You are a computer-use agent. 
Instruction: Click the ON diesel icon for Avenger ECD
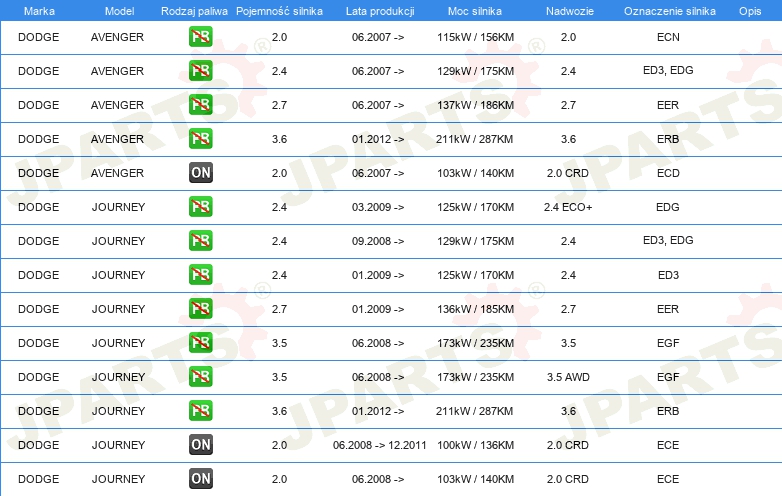pos(200,172)
